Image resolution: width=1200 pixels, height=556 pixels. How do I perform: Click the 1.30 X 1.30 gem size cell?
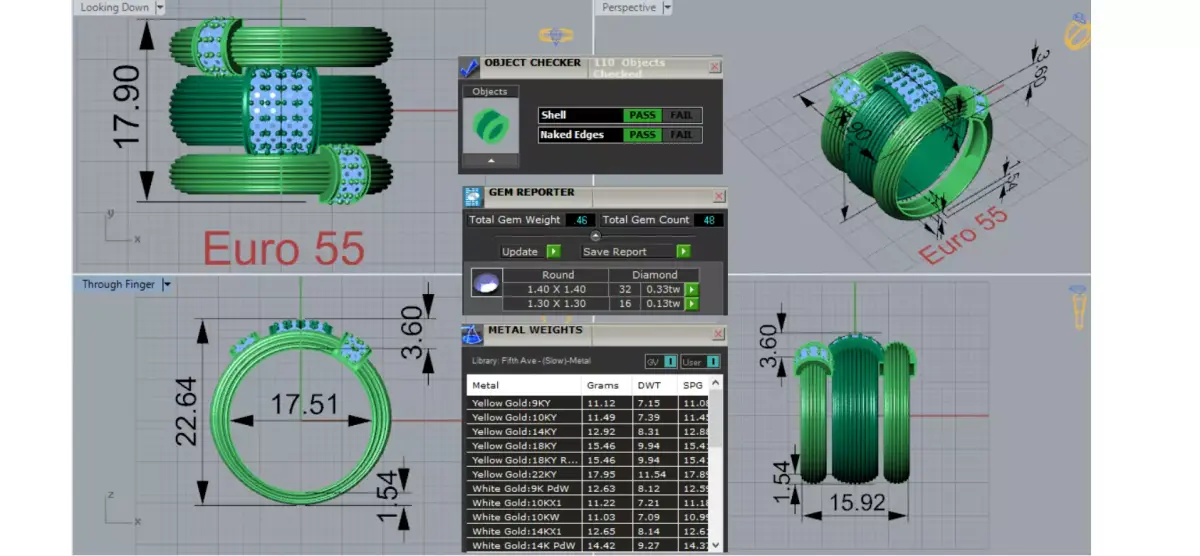[x=557, y=305]
